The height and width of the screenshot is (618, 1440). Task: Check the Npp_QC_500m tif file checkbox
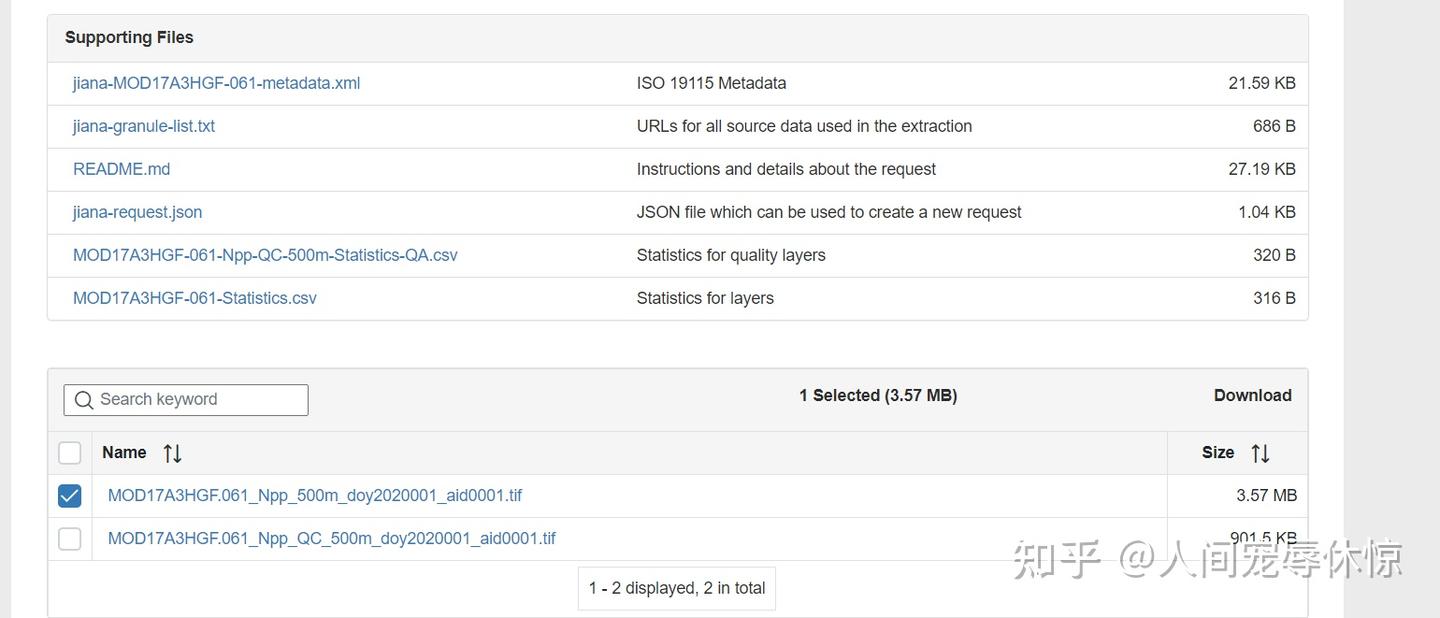(70, 539)
